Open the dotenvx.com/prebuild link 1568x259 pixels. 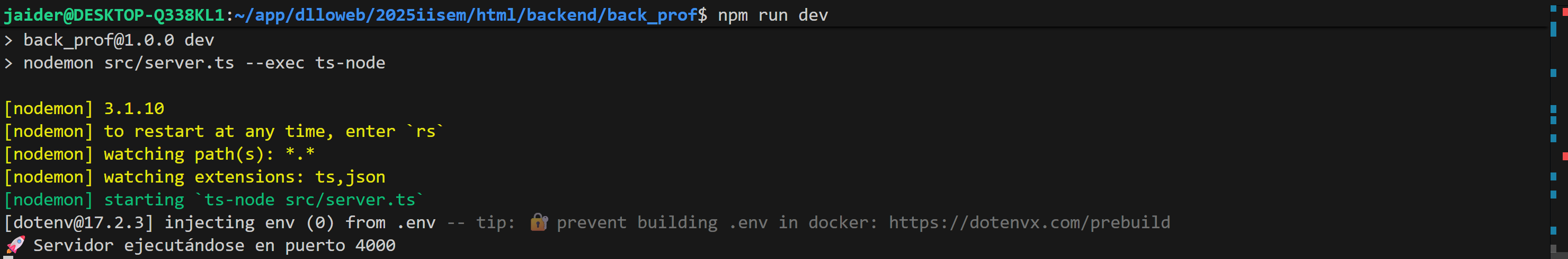pyautogui.click(x=1029, y=222)
